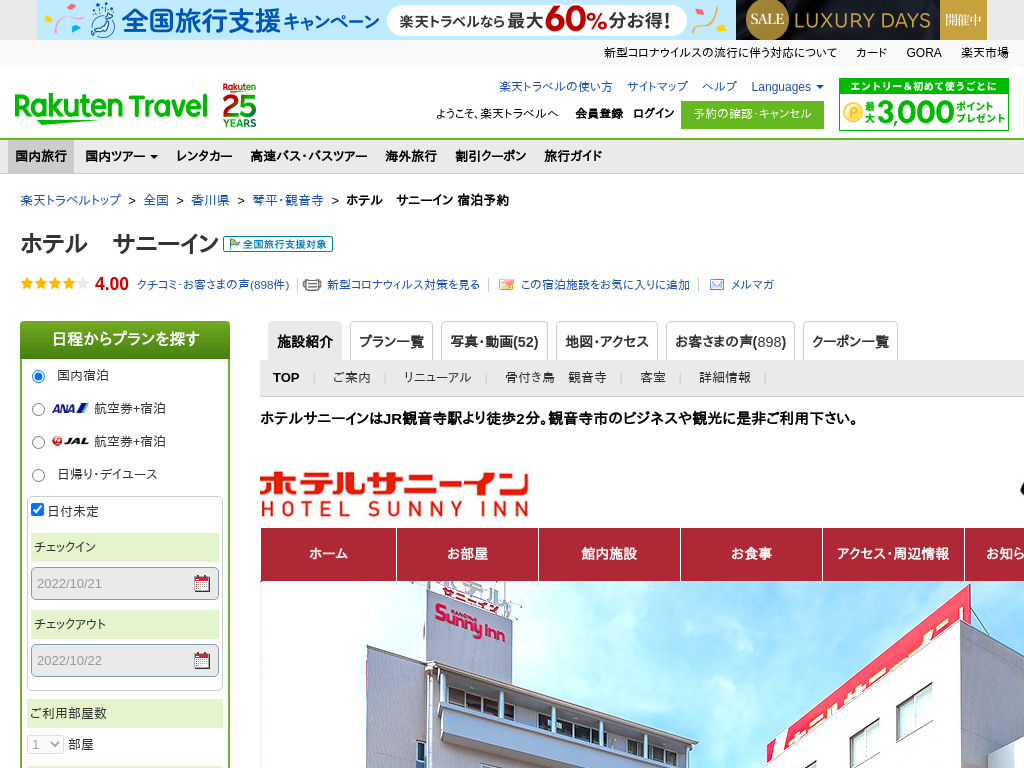Select the 日帰り・デイユース radio button

pos(39,475)
